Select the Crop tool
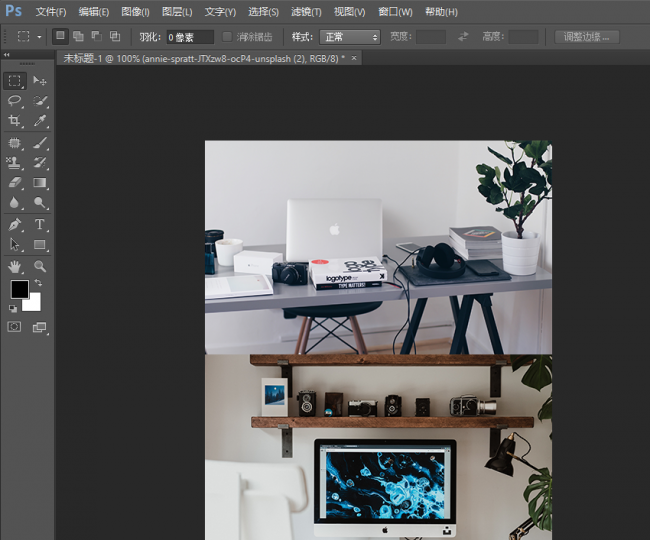Viewport: 650px width, 540px height. pyautogui.click(x=15, y=121)
